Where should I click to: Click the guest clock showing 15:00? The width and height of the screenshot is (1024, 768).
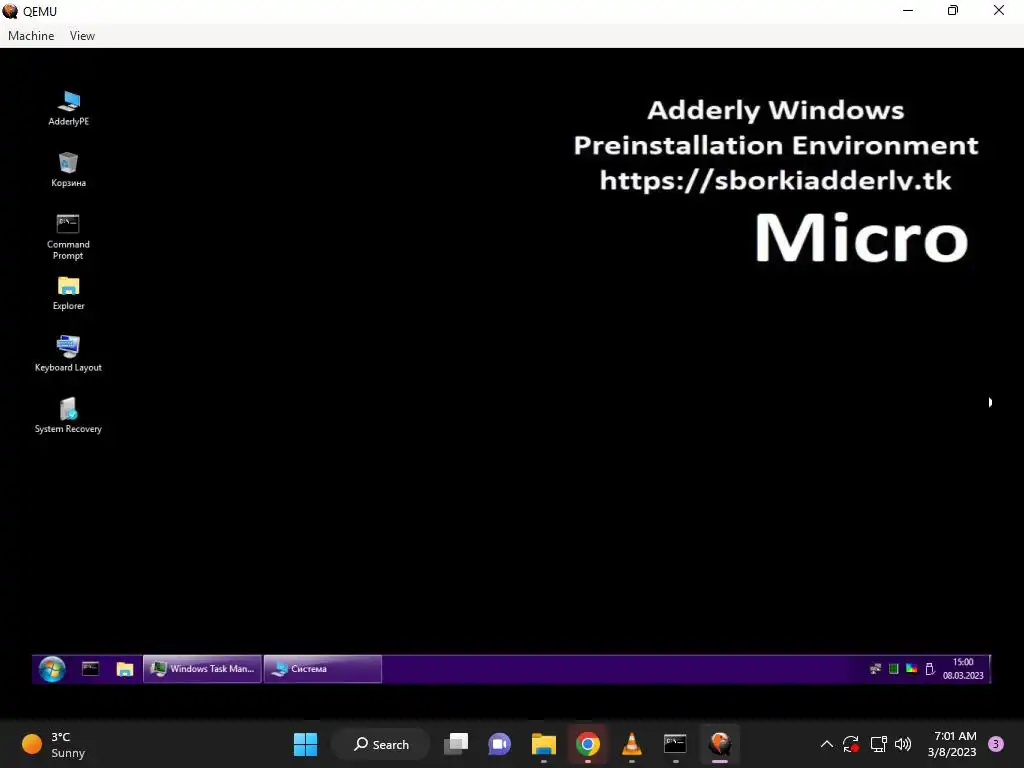963,669
